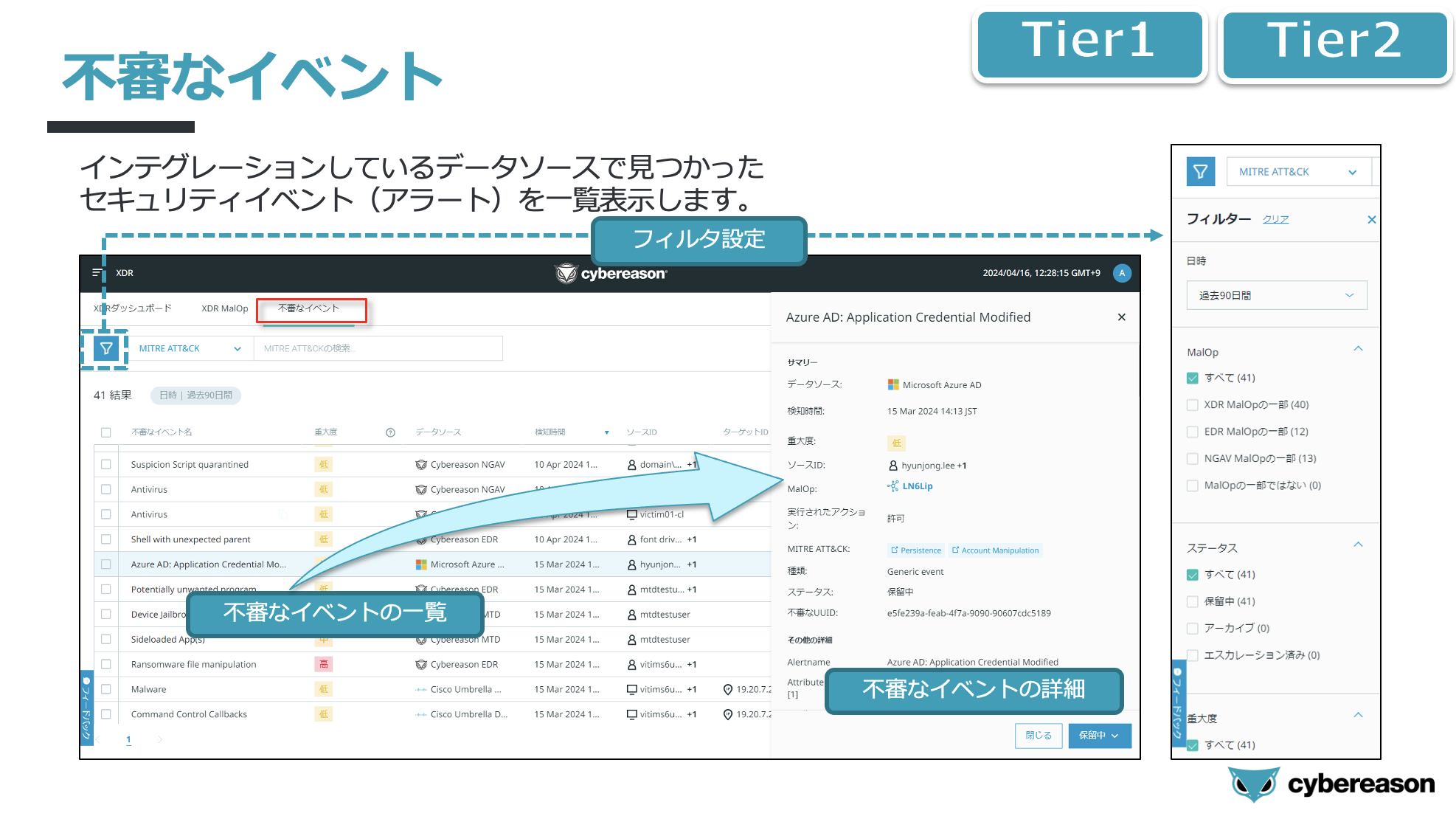Open the user avatar A icon
The height and width of the screenshot is (819, 1456).
[x=1121, y=273]
